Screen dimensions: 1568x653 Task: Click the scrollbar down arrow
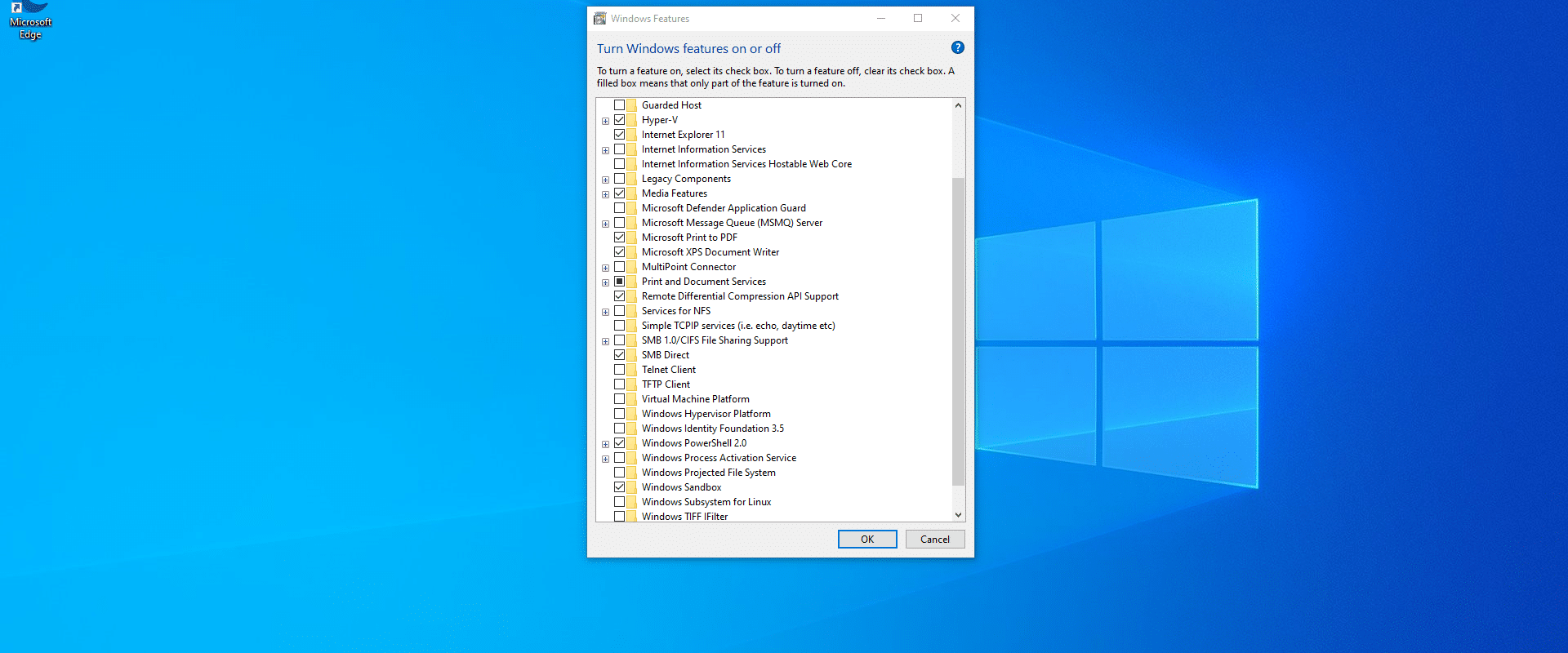(x=959, y=515)
